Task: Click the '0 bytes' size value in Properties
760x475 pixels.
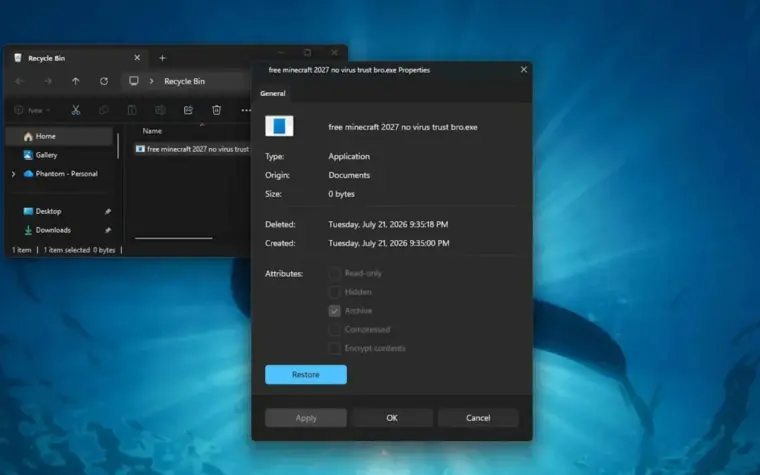Action: coord(341,194)
